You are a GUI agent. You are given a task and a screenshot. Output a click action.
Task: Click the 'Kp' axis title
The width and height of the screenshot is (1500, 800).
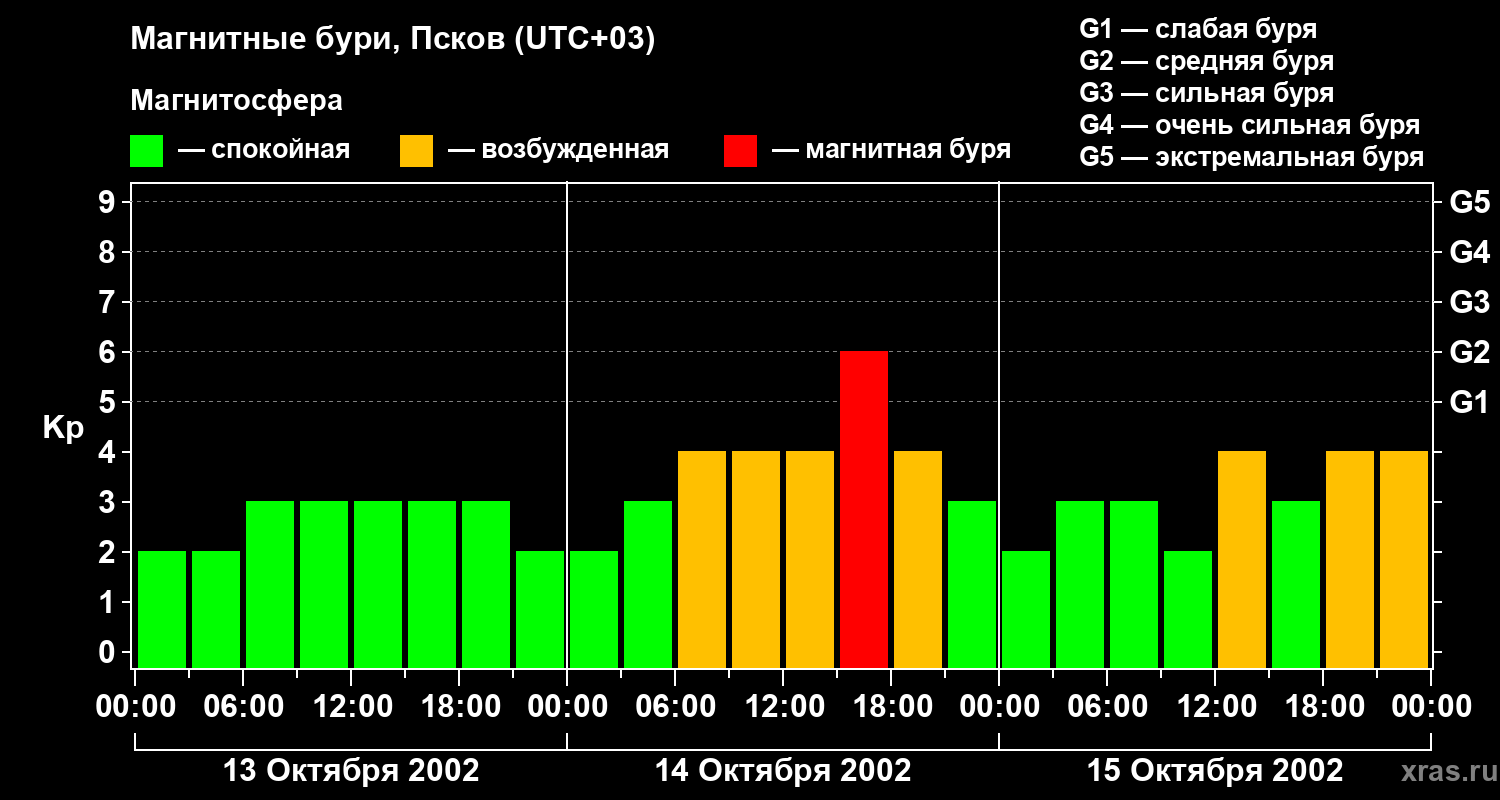click(63, 428)
